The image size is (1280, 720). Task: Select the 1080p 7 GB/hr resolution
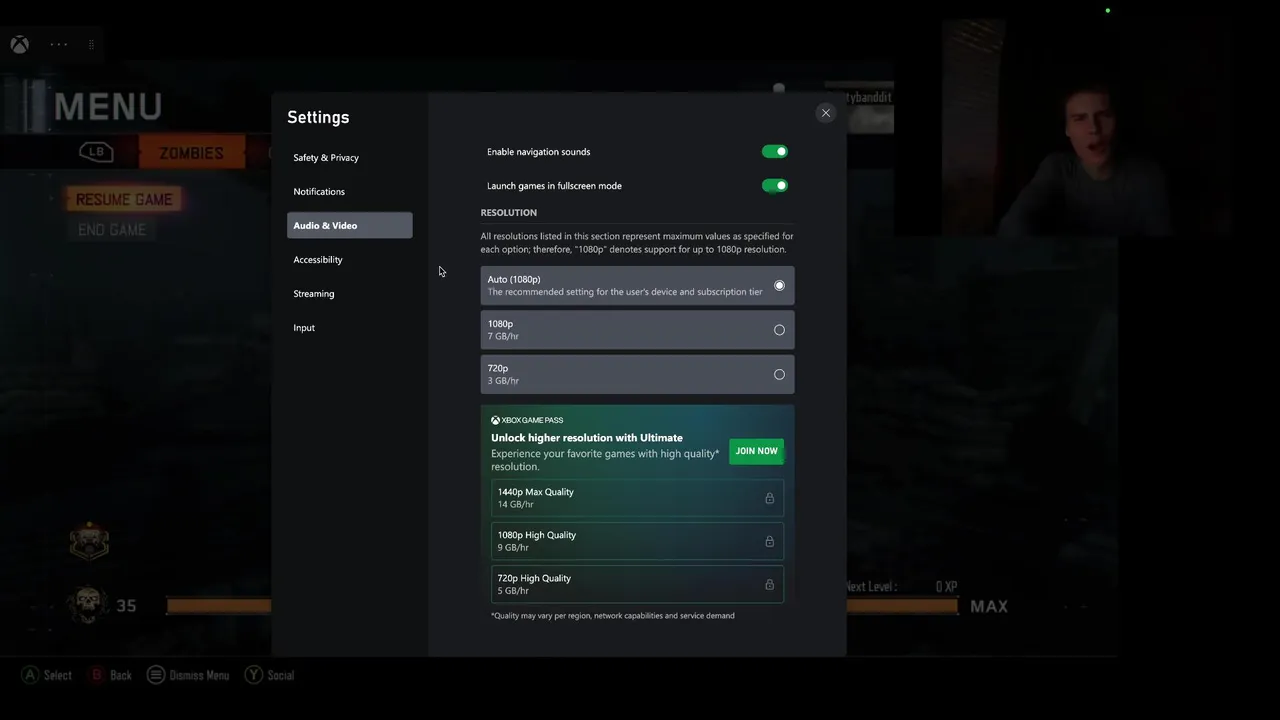point(637,330)
